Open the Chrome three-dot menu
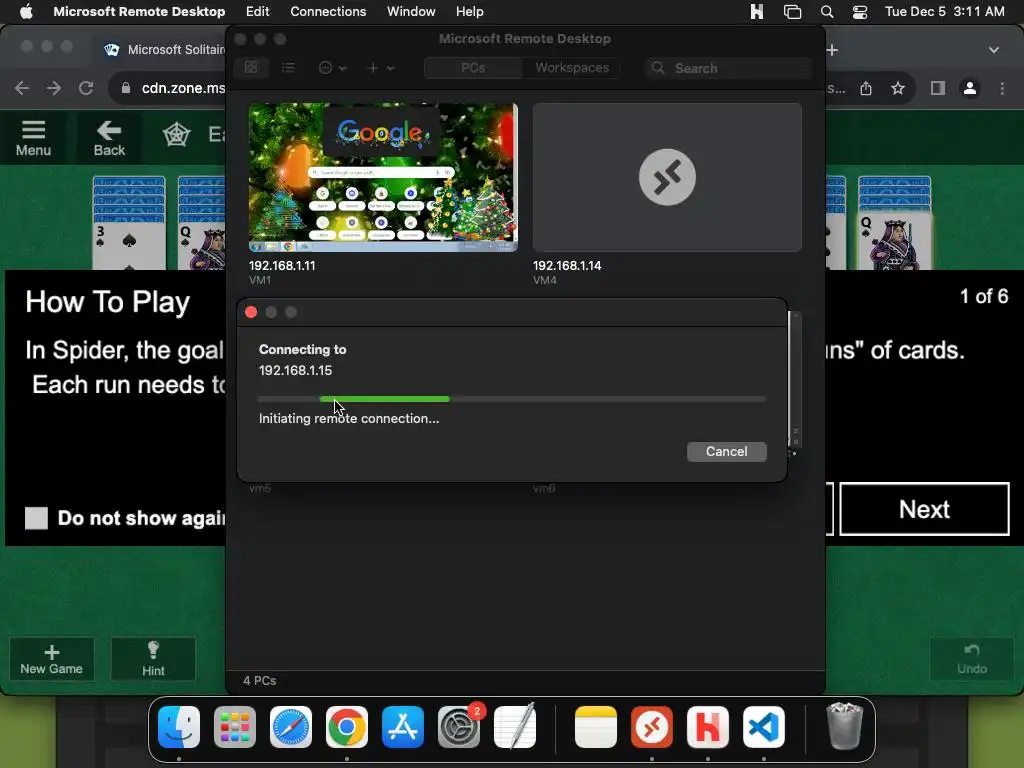This screenshot has height=768, width=1024. pos(1002,88)
